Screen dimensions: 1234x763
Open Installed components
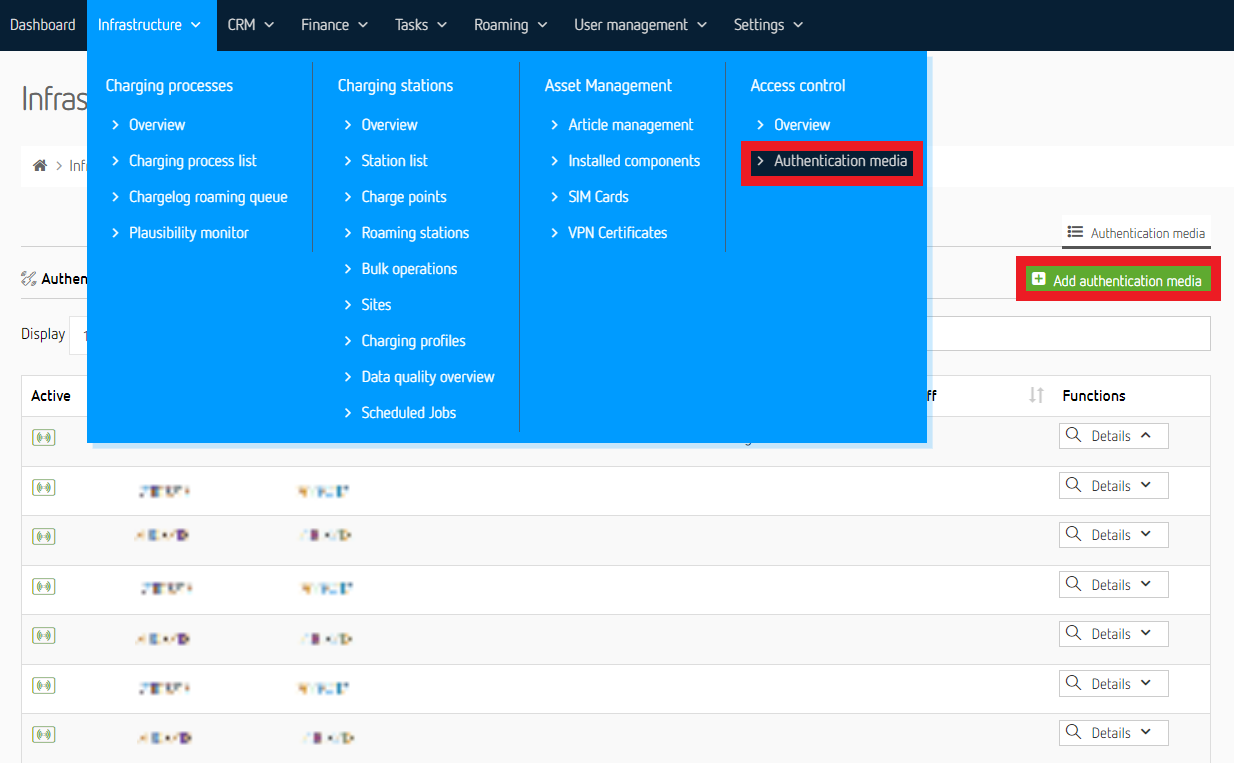click(x=634, y=161)
